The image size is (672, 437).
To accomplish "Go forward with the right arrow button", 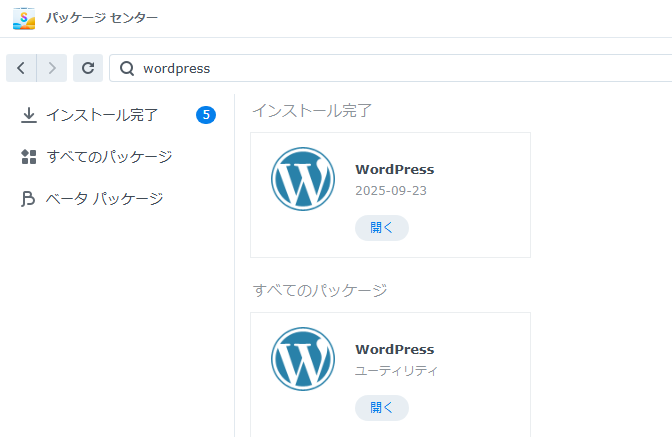I will click(x=52, y=68).
